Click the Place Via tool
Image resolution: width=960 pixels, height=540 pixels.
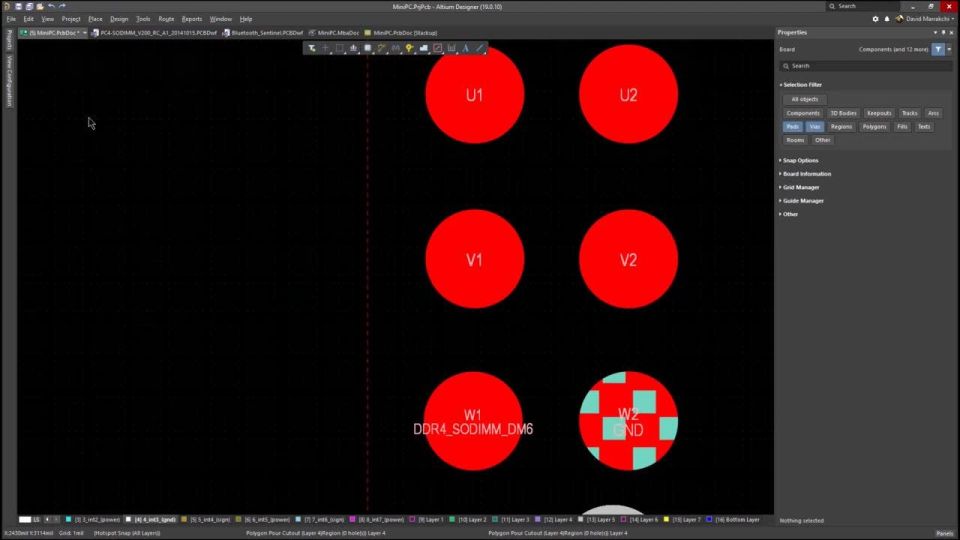tap(410, 48)
